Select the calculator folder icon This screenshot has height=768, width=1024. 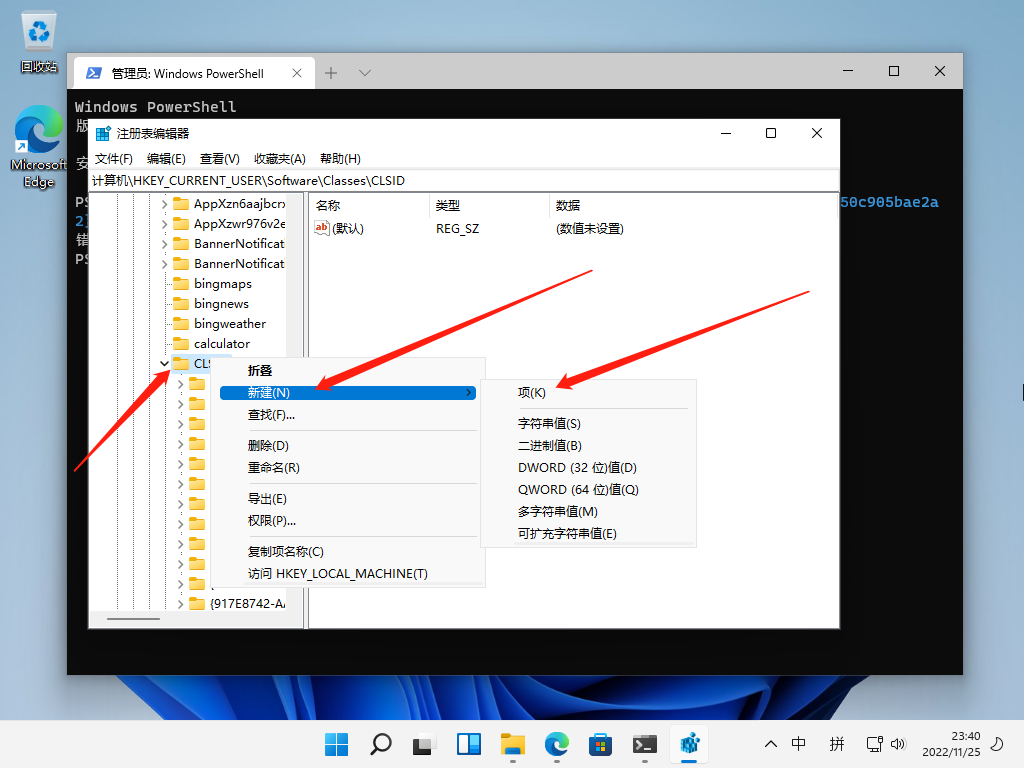181,344
